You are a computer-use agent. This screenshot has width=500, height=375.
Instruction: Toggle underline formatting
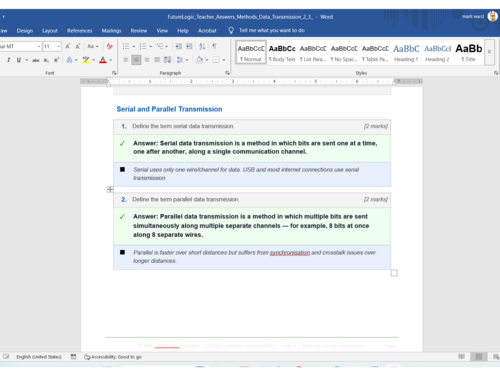19,60
